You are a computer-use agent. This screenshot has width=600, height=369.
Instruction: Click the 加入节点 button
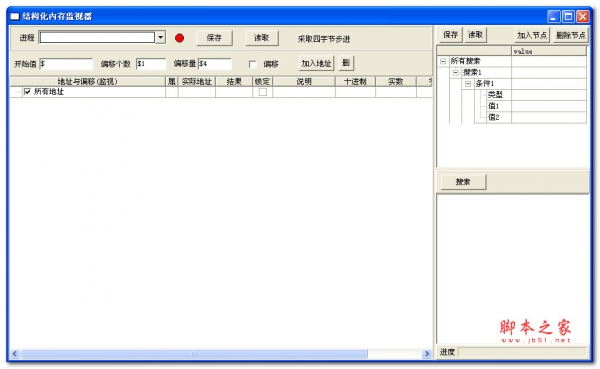point(532,36)
